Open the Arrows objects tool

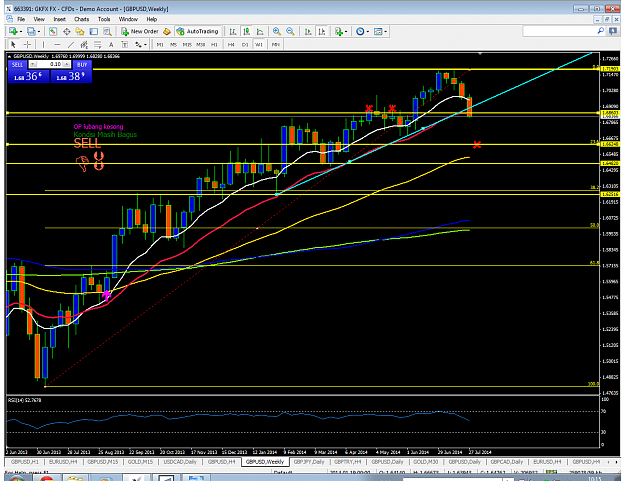[x=138, y=45]
